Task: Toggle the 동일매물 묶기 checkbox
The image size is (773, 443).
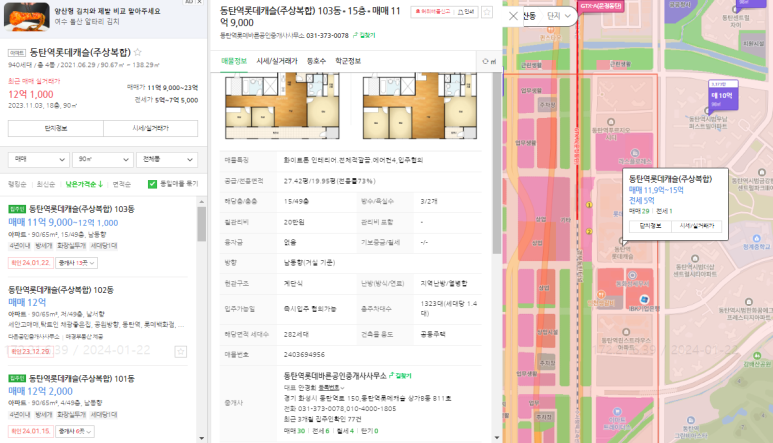Action: coord(152,184)
